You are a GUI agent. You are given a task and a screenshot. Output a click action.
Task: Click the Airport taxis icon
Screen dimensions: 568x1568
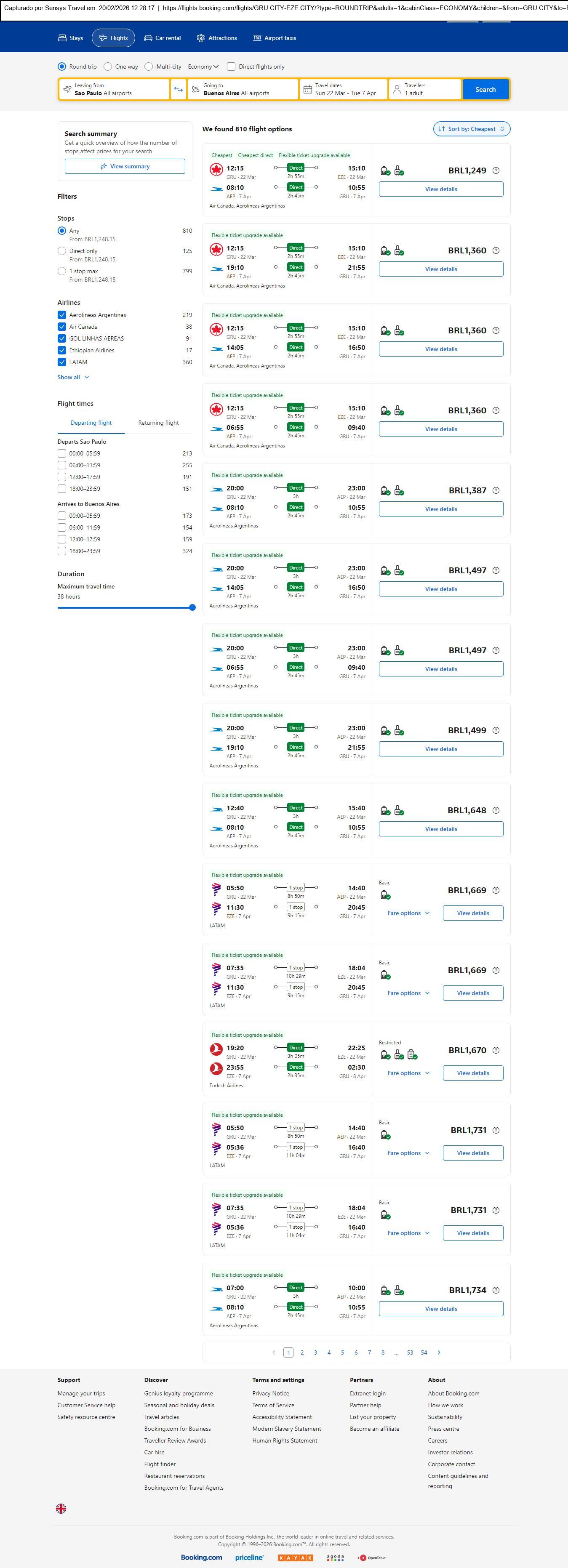tap(257, 38)
